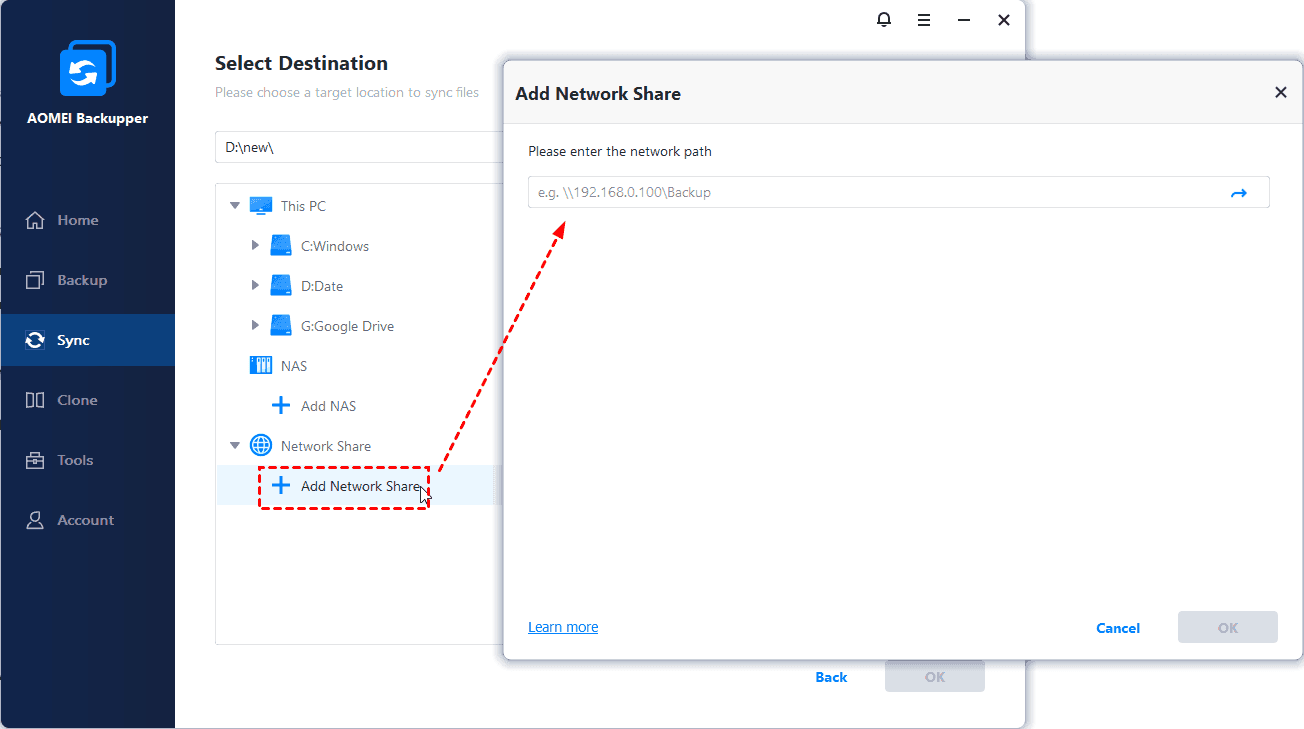Collapse the Network Share tree node
Screen dimensions: 1304x729
(x=235, y=446)
